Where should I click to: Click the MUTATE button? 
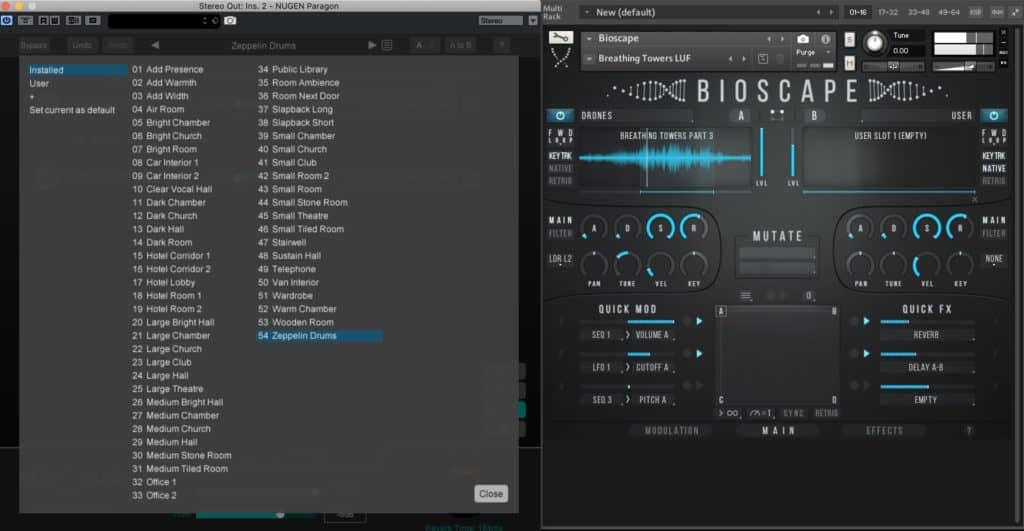pos(777,236)
